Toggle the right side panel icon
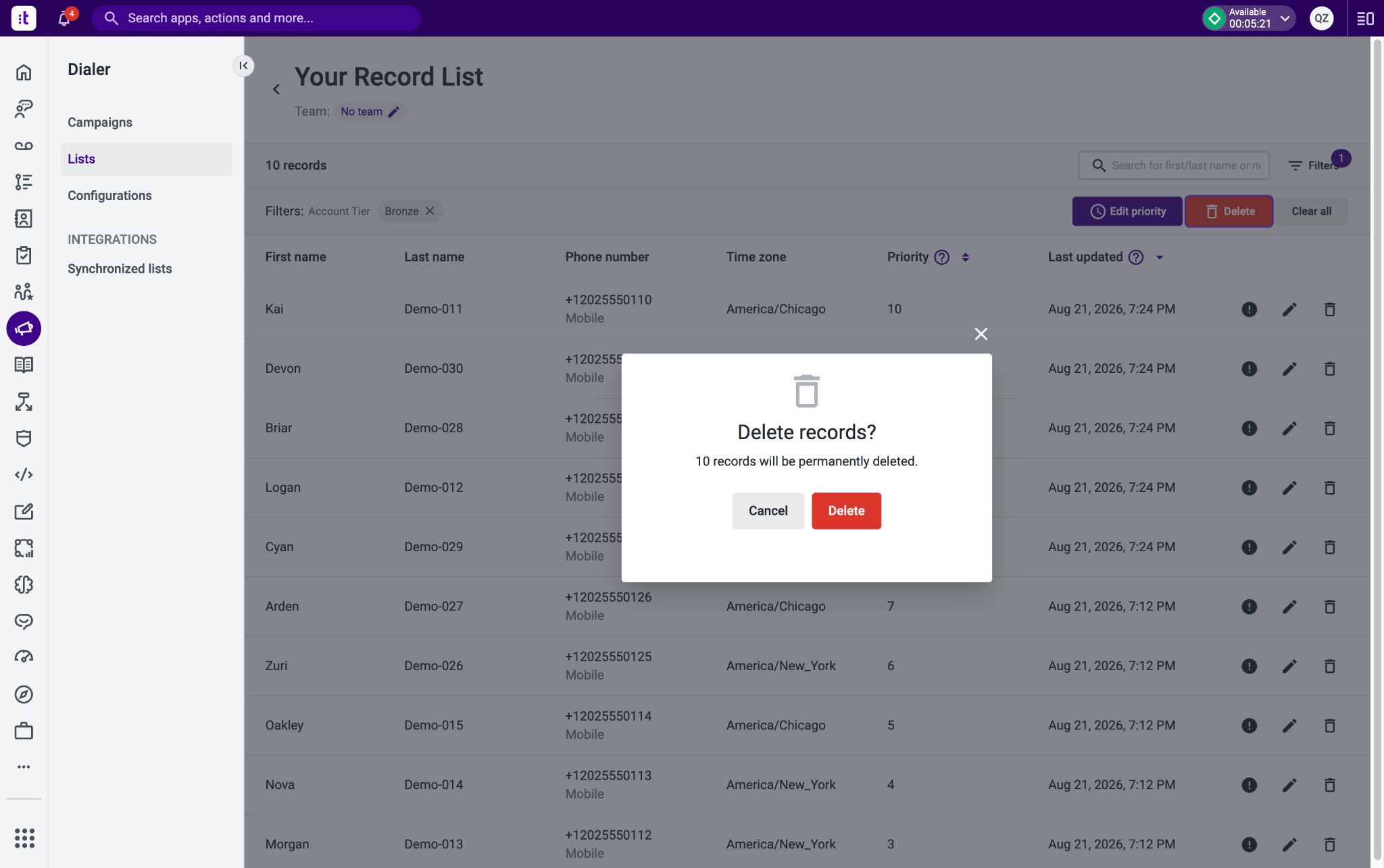 1365,18
